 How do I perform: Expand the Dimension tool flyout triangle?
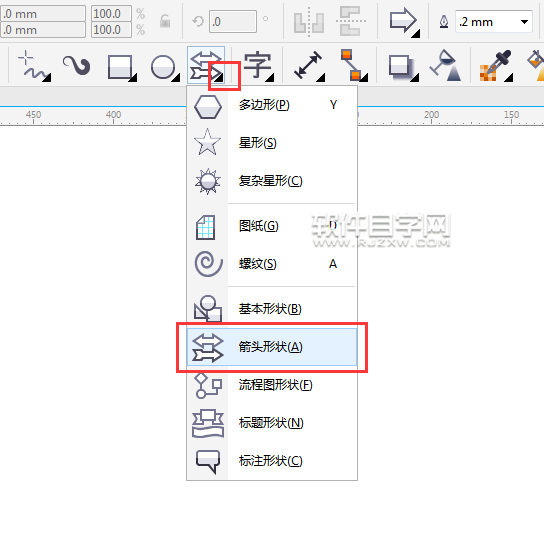pyautogui.click(x=321, y=78)
